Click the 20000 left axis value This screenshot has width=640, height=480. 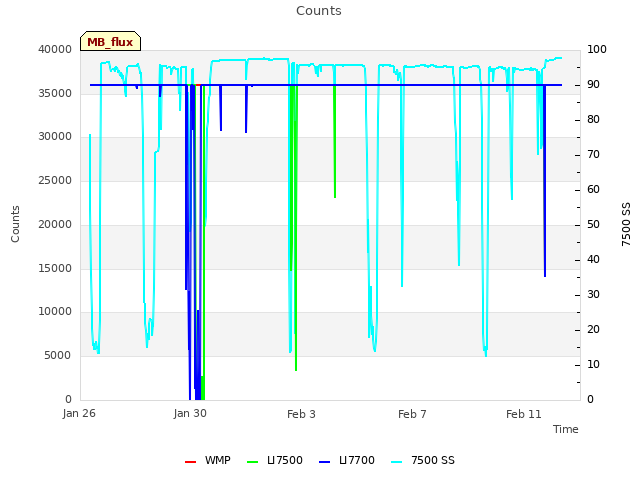tap(55, 224)
